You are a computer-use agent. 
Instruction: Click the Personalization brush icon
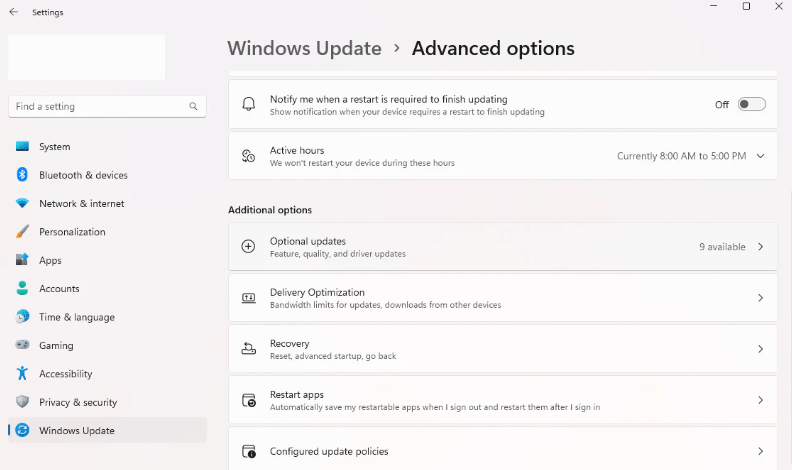point(22,232)
